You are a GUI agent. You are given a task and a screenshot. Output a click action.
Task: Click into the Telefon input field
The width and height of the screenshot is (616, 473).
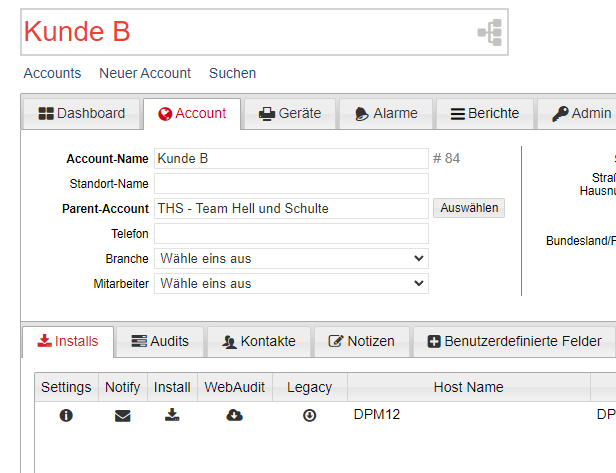[291, 234]
